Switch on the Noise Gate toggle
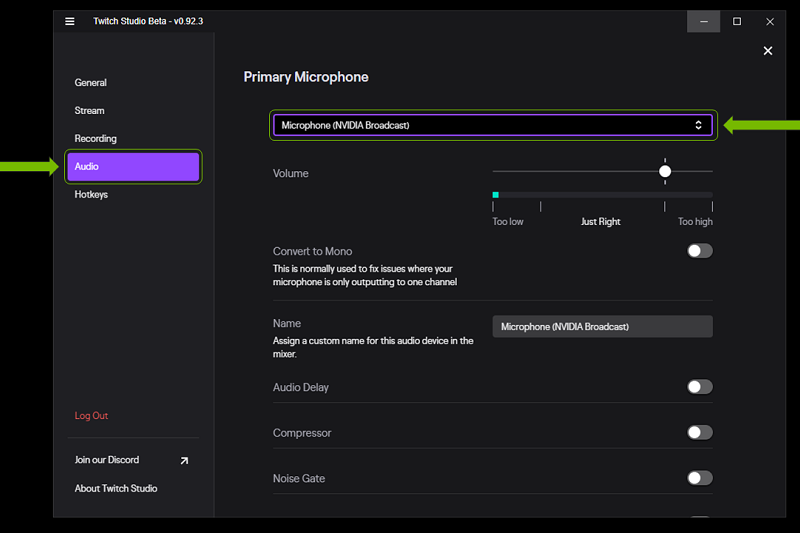 [x=699, y=478]
